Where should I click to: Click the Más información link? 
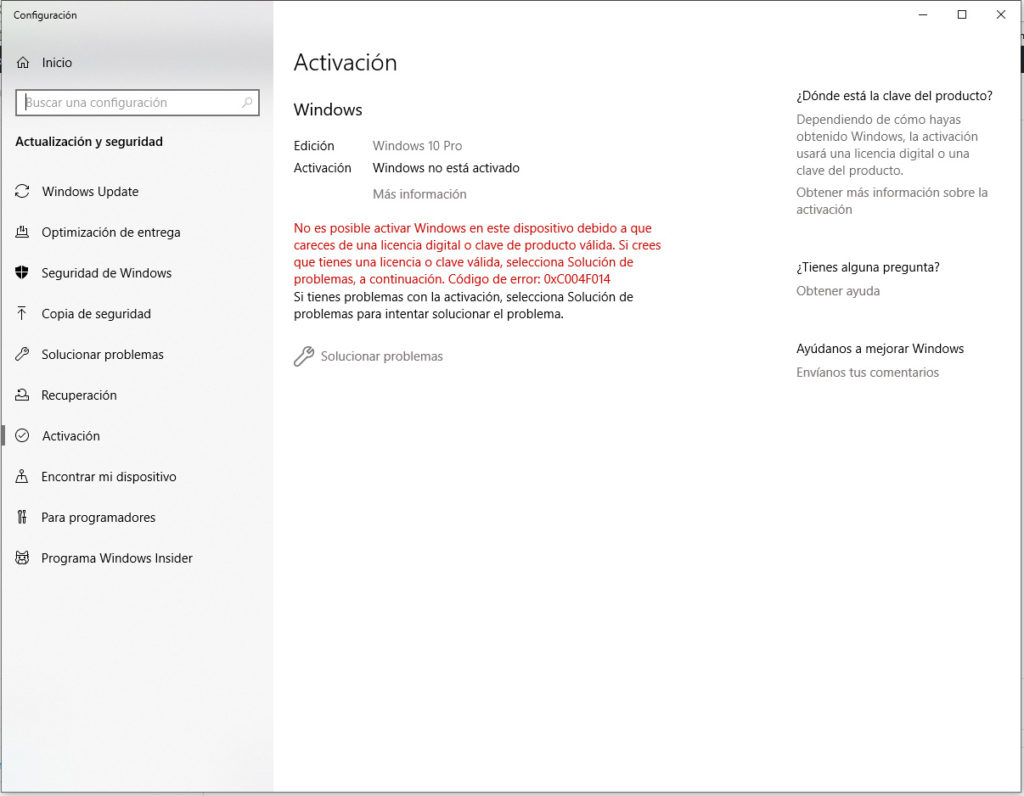[419, 194]
